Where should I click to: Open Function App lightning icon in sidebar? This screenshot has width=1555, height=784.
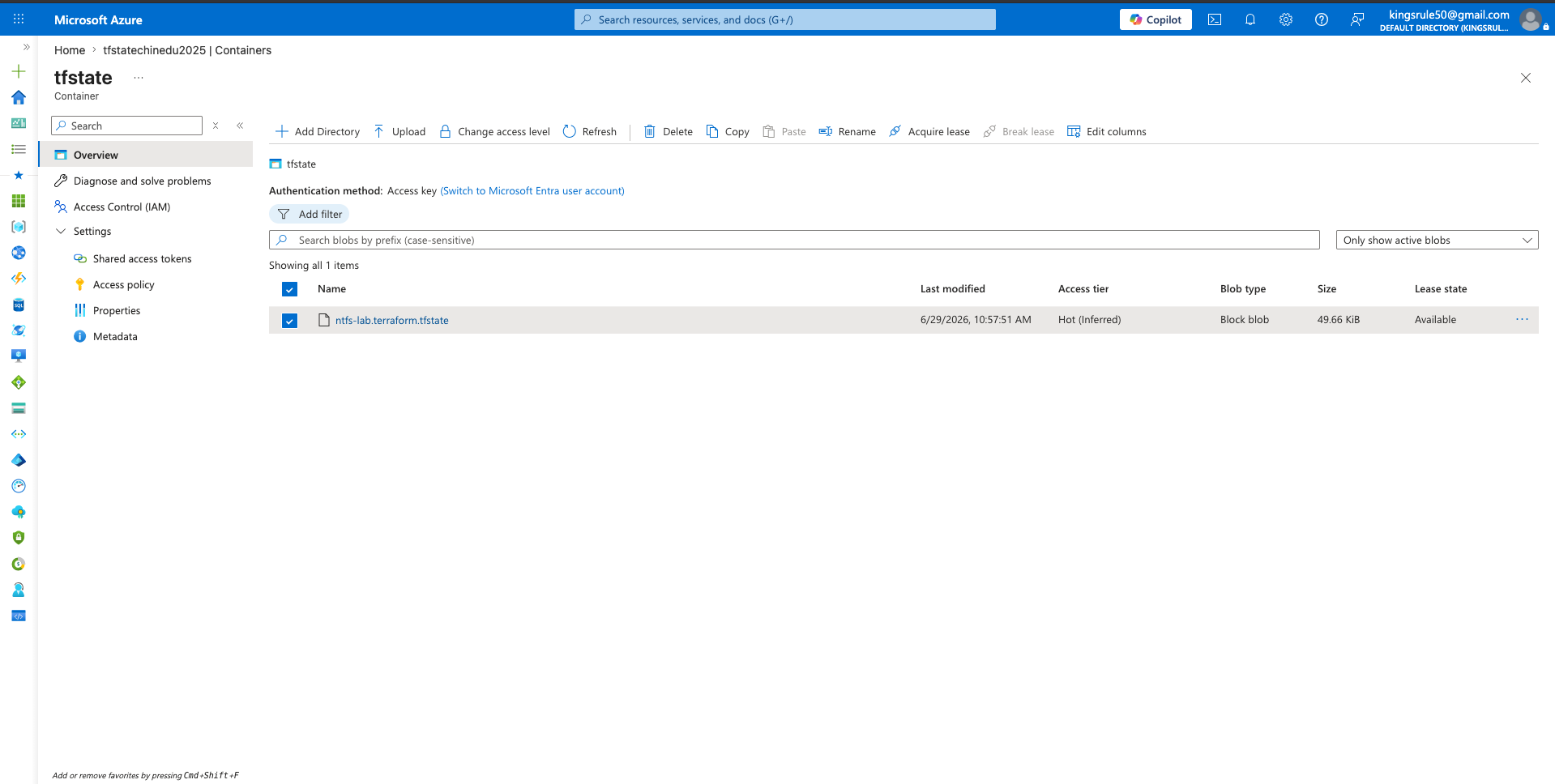(x=19, y=279)
